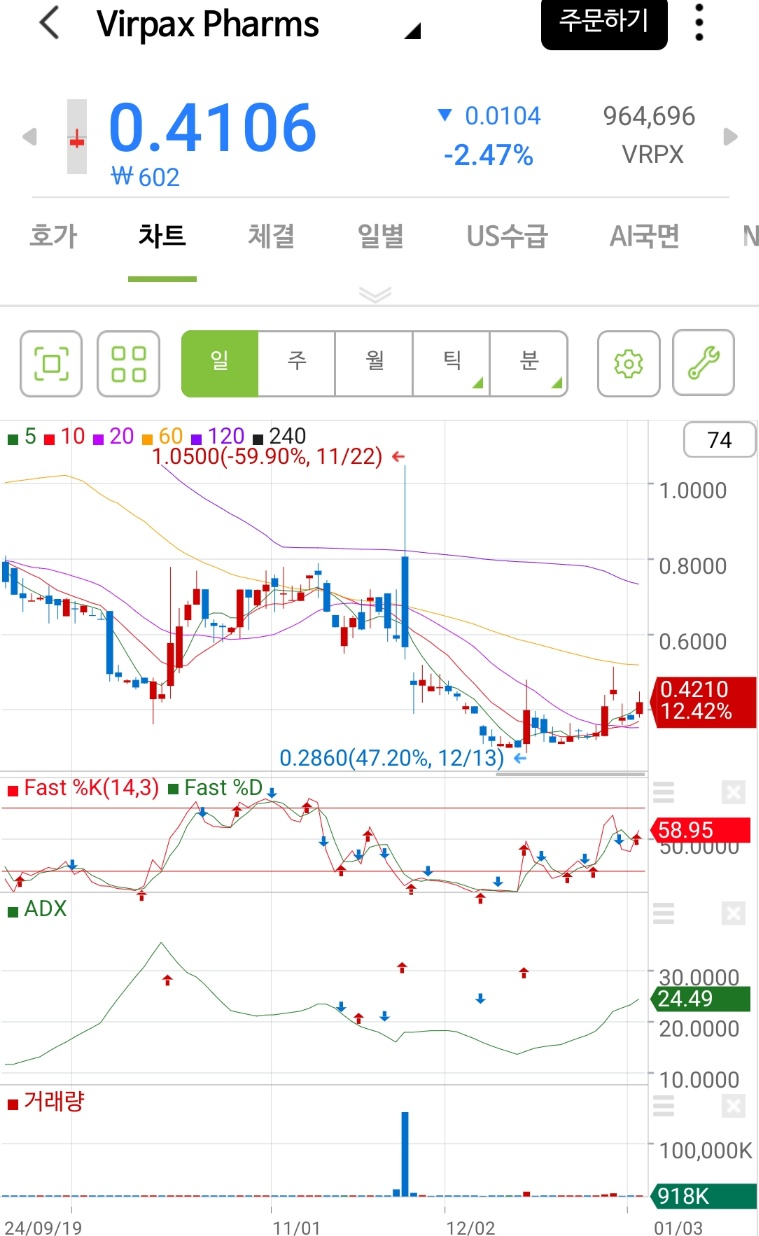Open chart settings gear icon

click(x=628, y=363)
